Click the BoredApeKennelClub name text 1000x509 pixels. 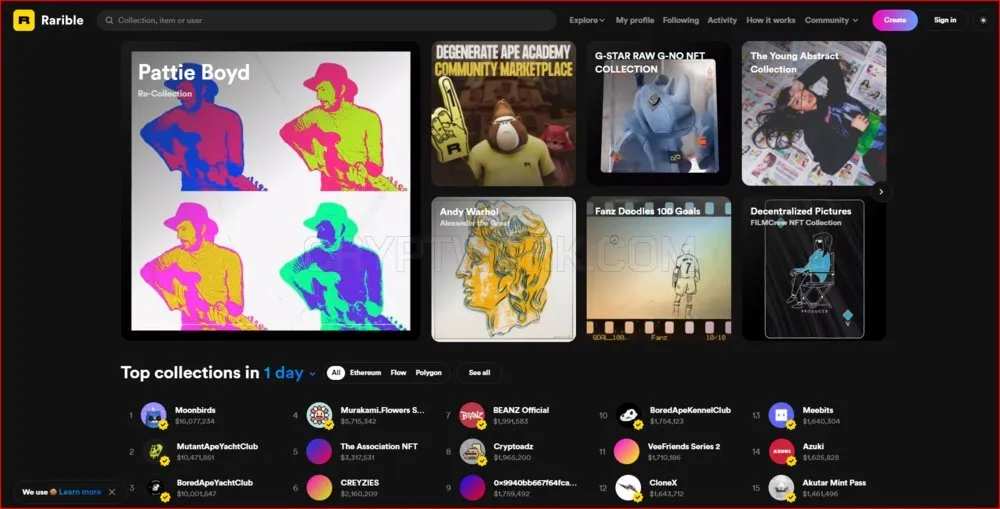pos(690,410)
